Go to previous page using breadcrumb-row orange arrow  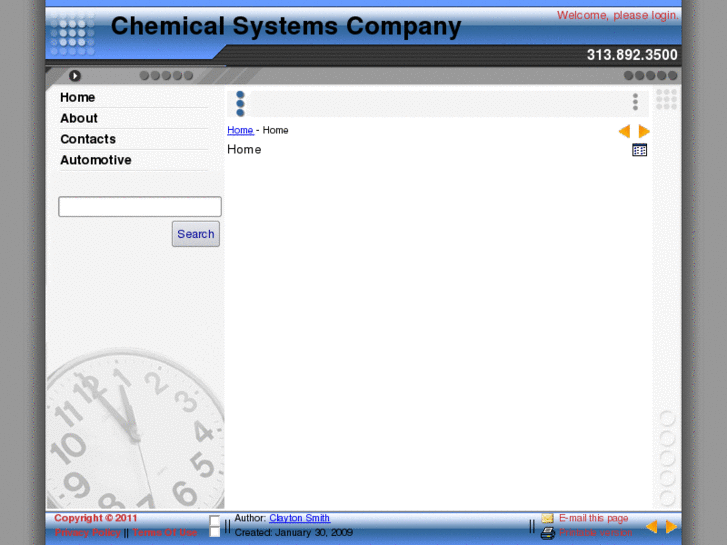(x=624, y=131)
